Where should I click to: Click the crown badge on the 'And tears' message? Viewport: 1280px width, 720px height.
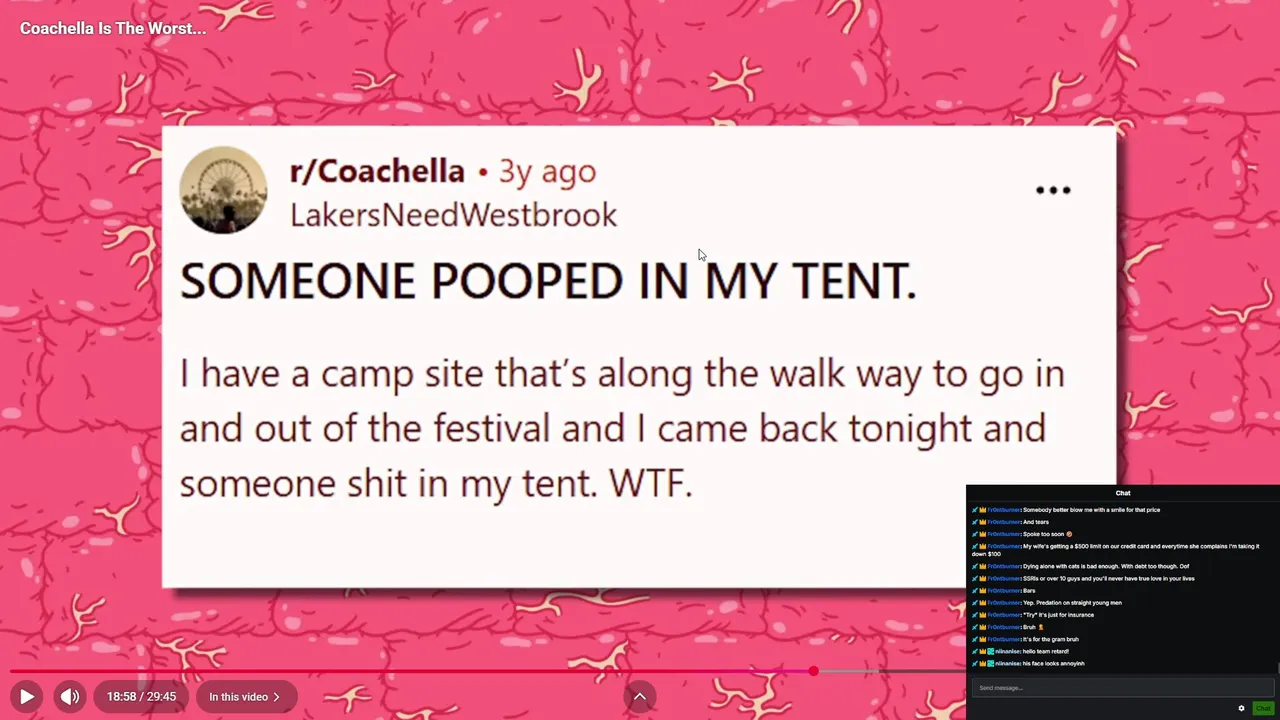pos(983,522)
